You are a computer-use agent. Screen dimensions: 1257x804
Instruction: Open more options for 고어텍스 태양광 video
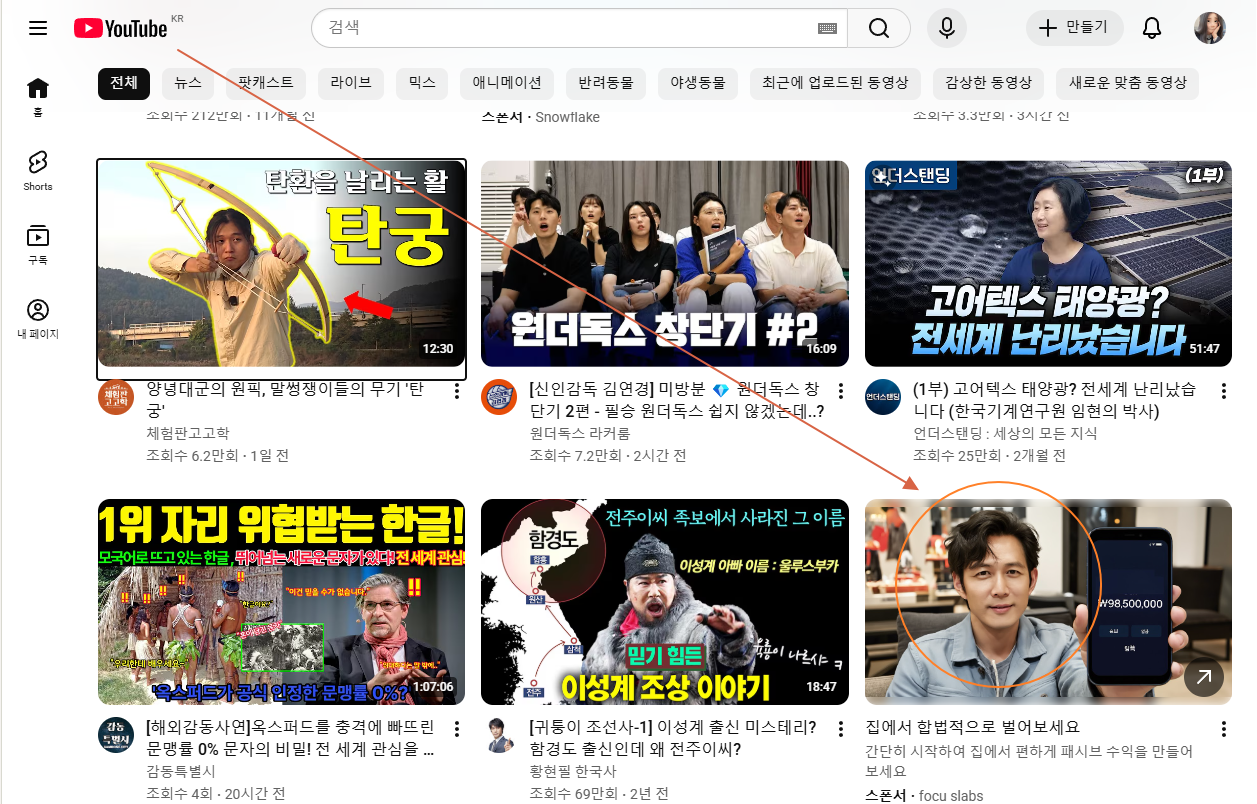click(1224, 391)
